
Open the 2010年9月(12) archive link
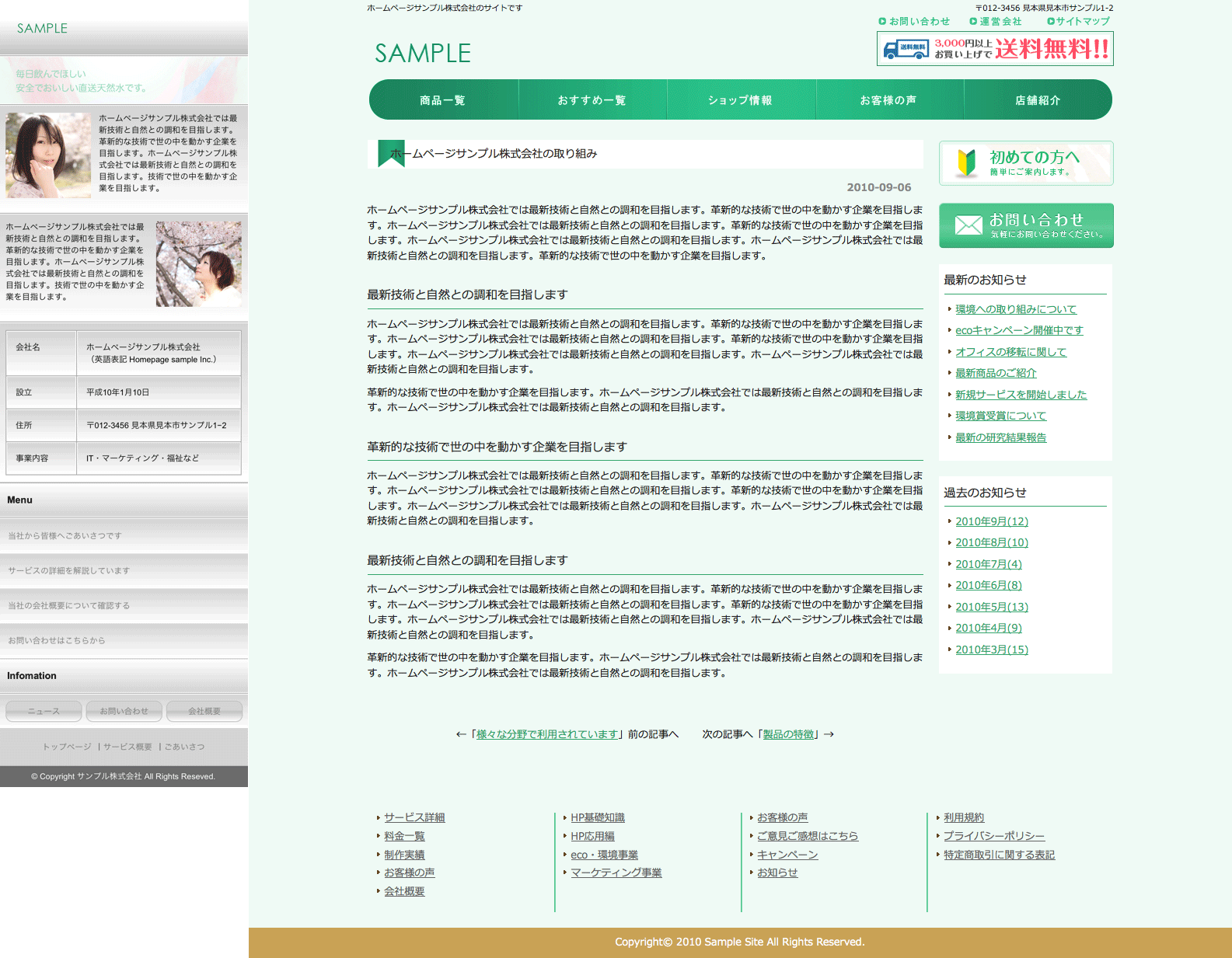click(992, 521)
